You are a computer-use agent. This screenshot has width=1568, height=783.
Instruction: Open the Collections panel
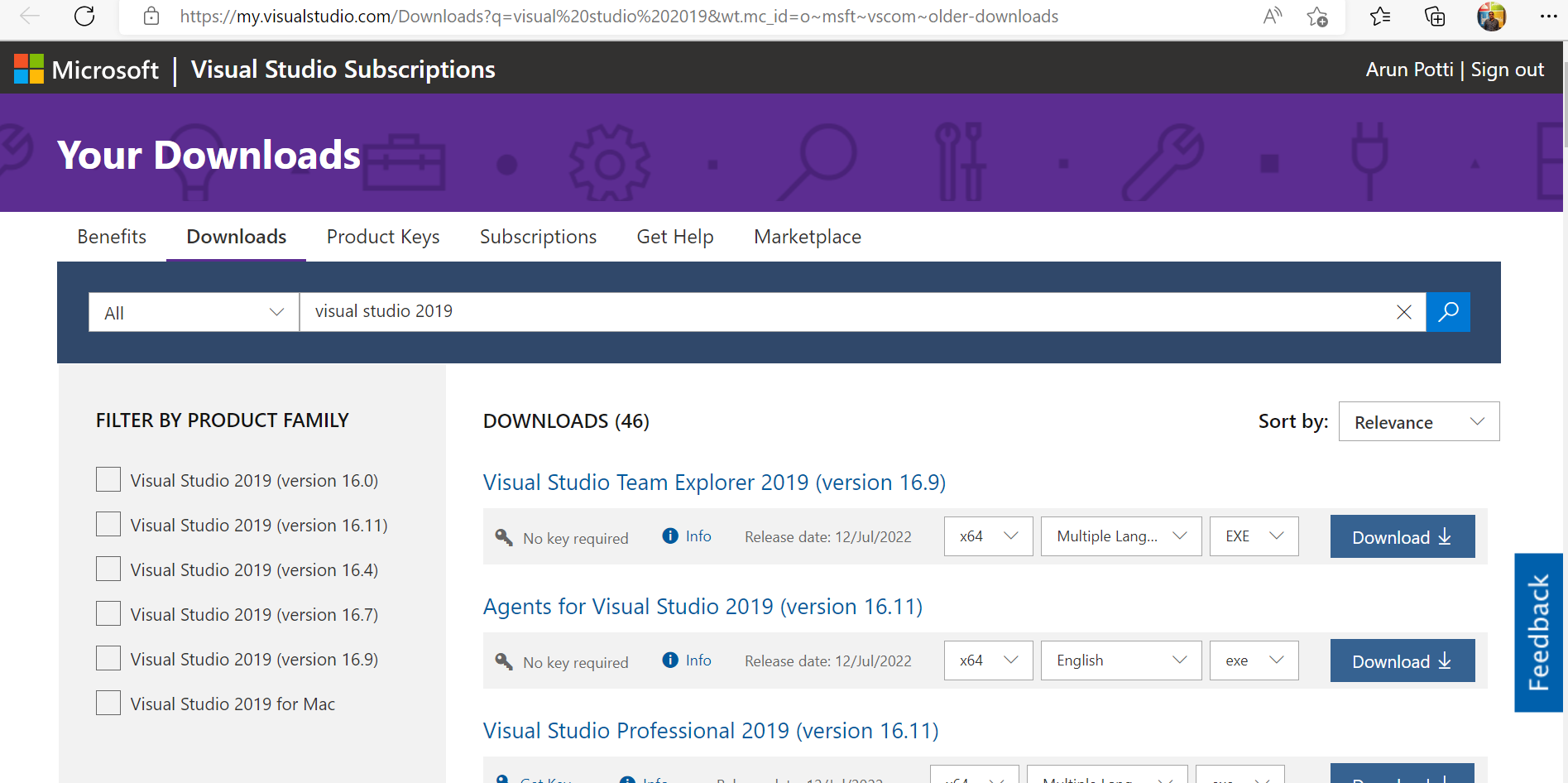[1435, 17]
